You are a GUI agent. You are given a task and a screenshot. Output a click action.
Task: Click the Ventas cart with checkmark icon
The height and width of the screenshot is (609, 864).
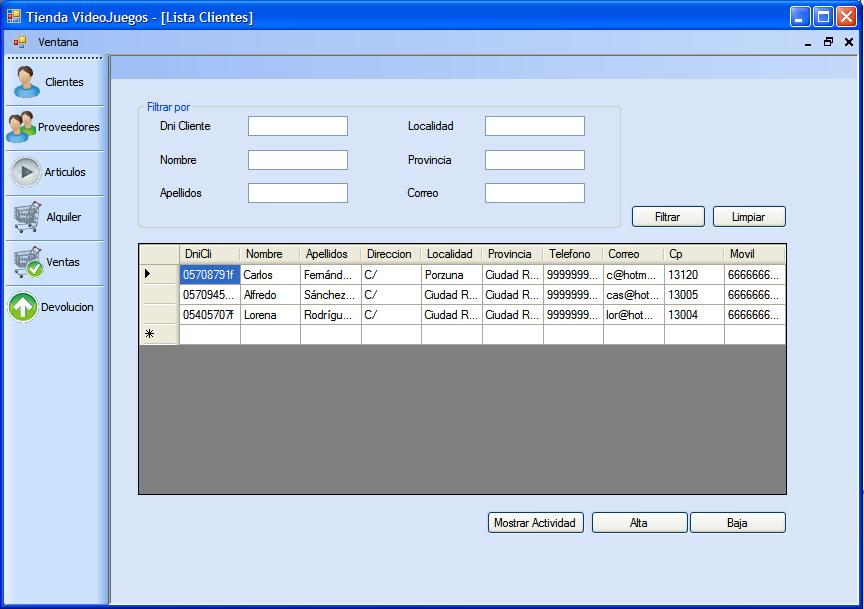pos(28,262)
